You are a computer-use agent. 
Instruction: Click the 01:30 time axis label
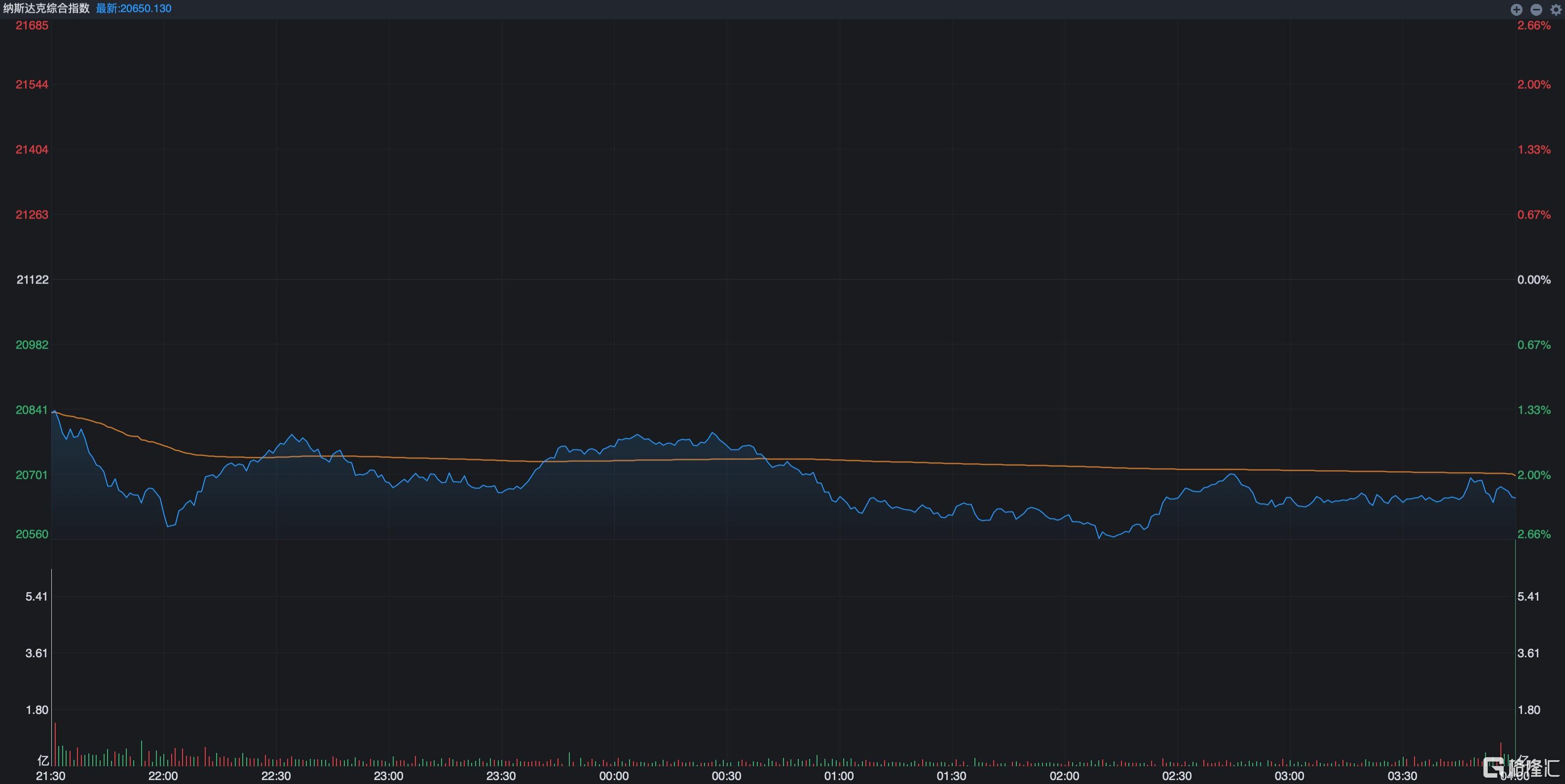point(951,776)
